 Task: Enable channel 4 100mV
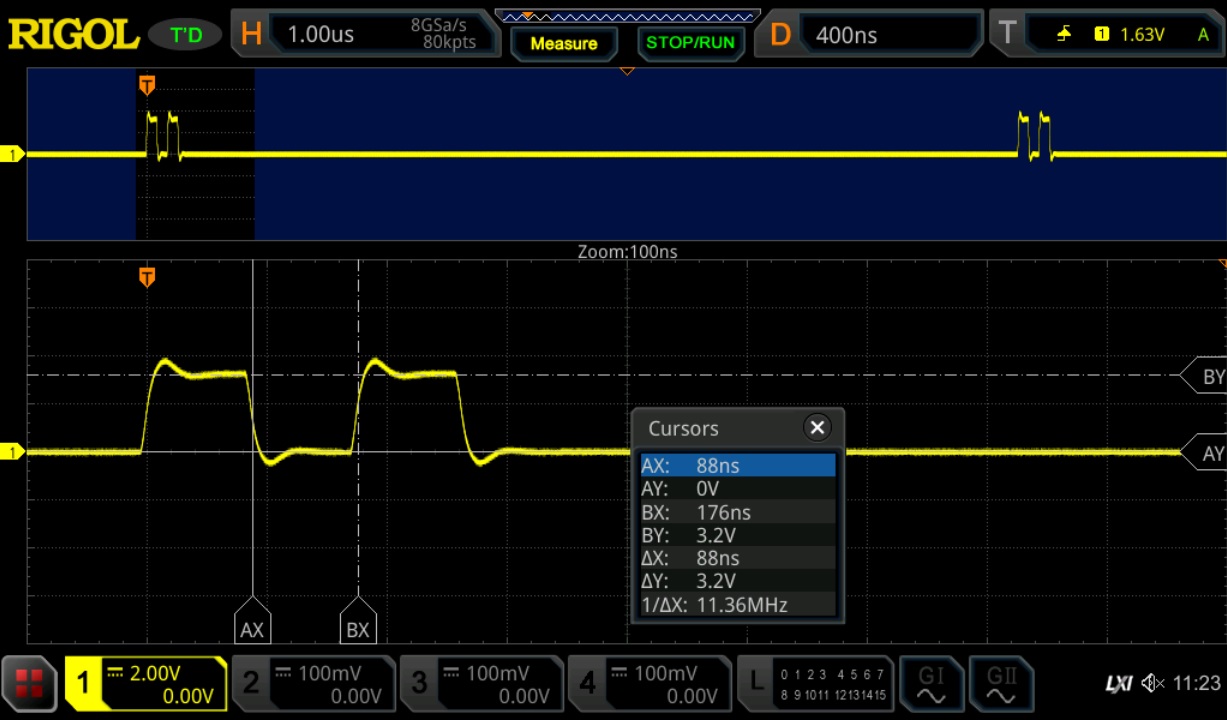[x=649, y=683]
